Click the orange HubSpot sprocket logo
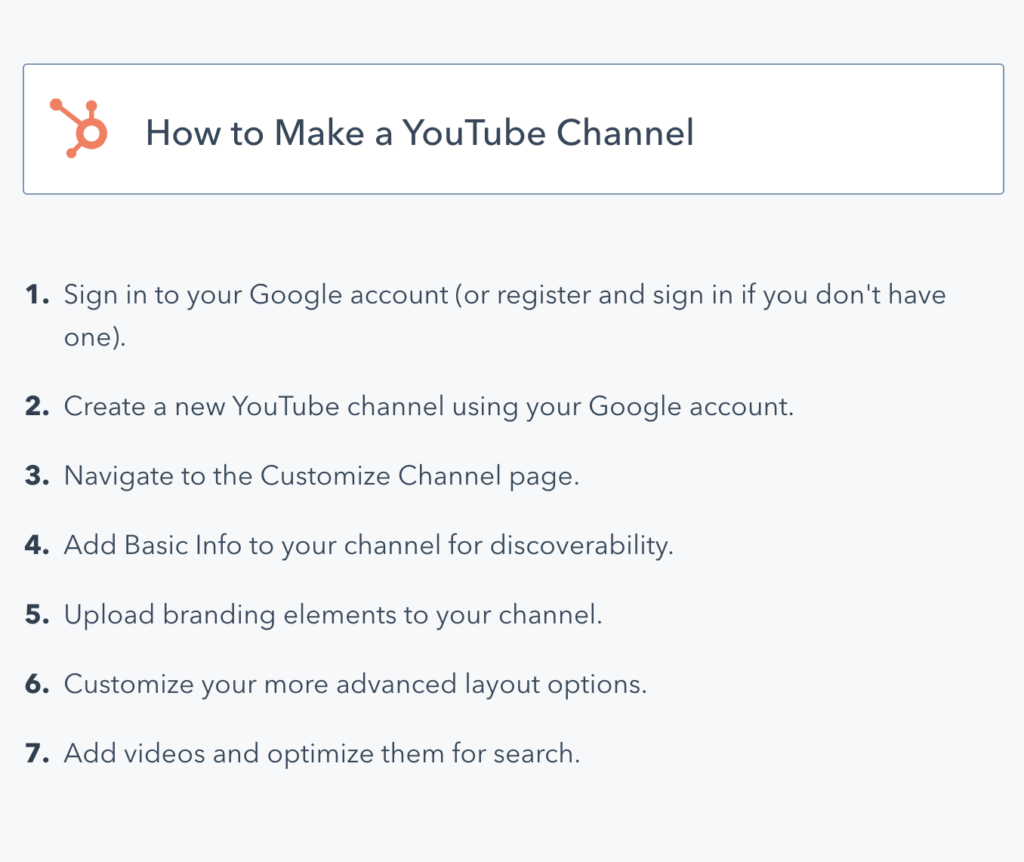Screen dimensions: 1024x862 [x=79, y=129]
